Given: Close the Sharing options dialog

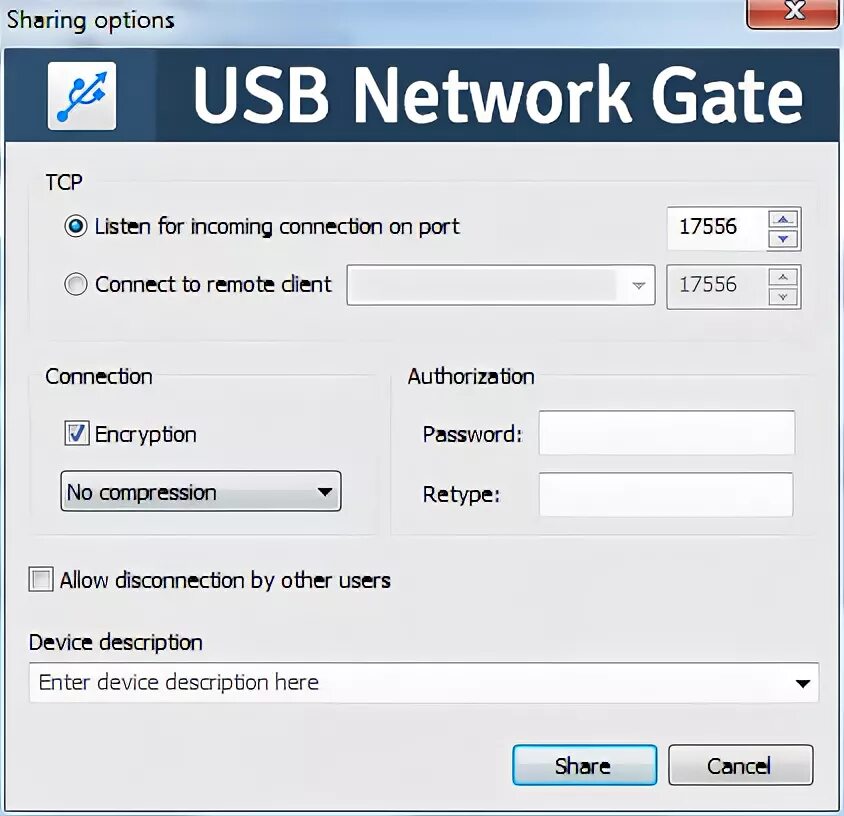Looking at the screenshot, I should pos(793,12).
